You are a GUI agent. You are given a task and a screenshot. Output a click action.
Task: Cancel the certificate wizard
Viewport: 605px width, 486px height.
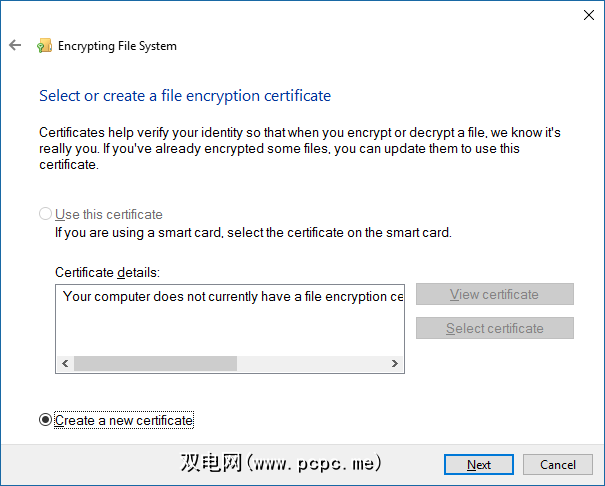point(558,464)
